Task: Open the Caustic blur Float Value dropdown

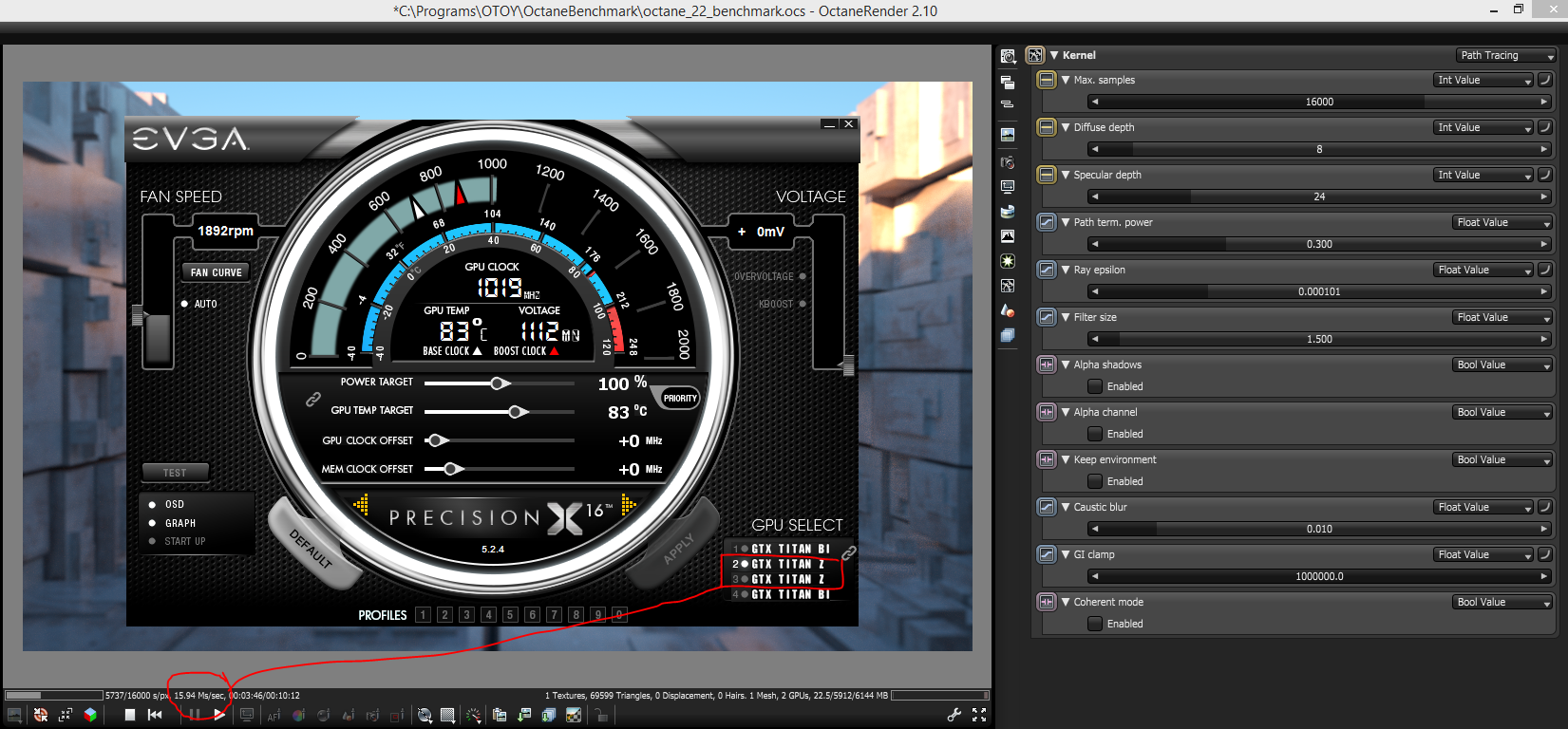Action: click(1483, 507)
